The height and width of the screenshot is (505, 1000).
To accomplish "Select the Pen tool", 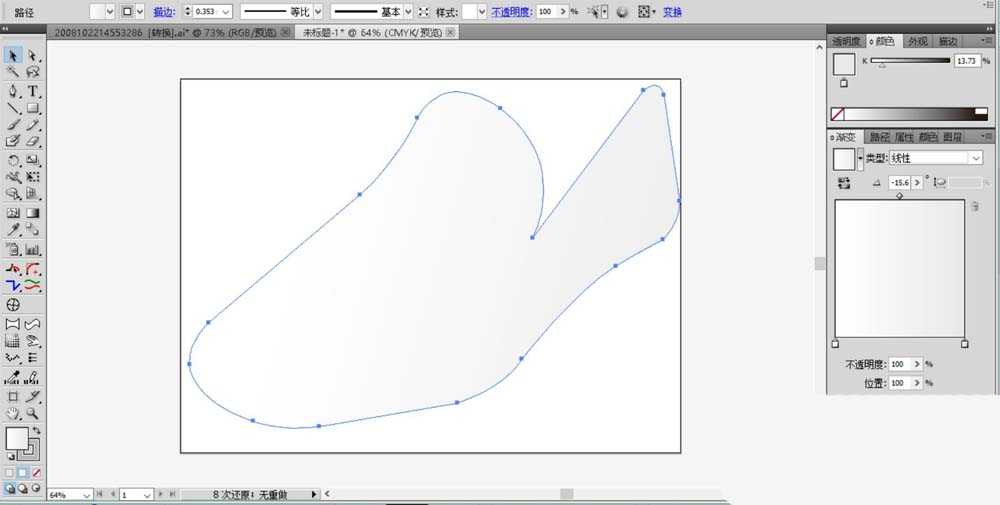I will [x=13, y=91].
